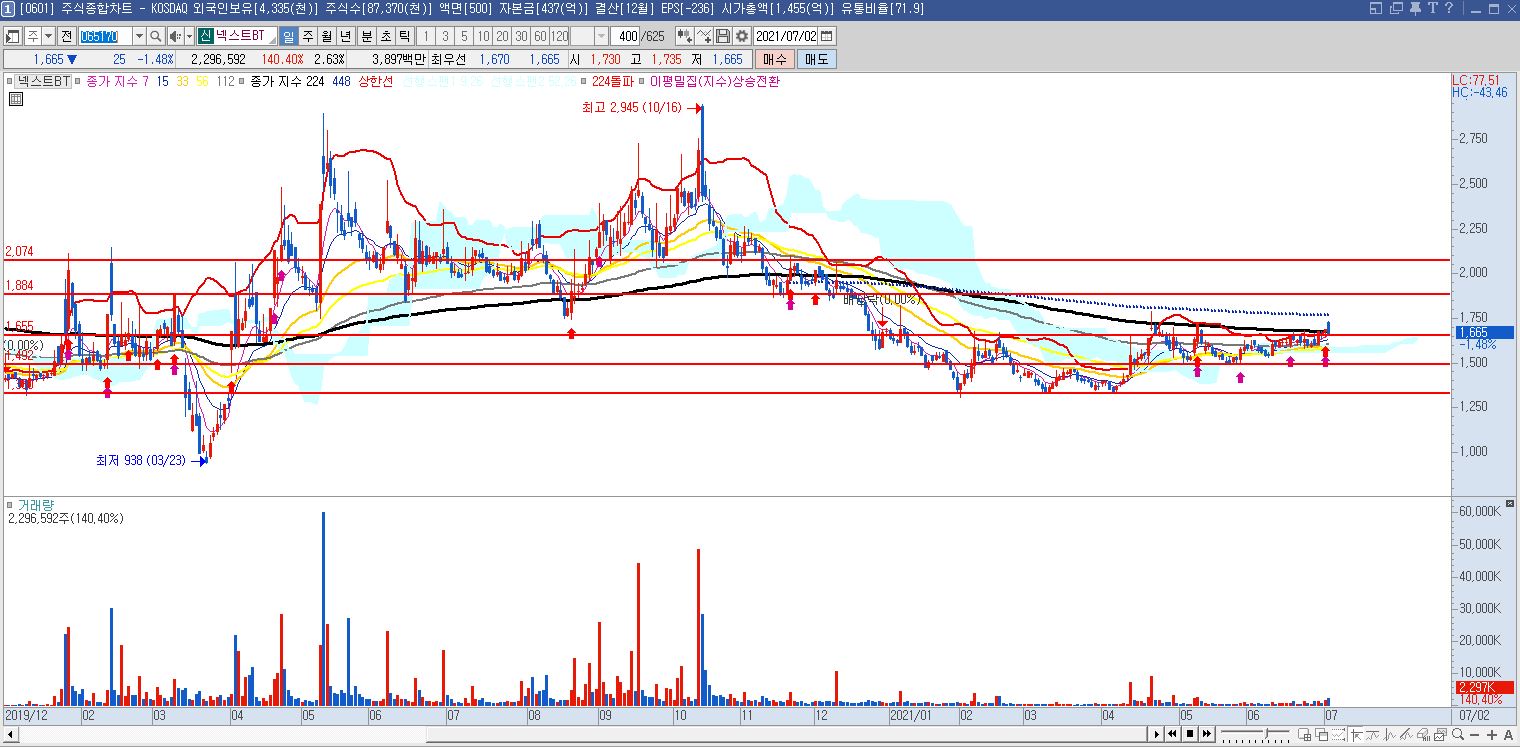Click the 넥스트BT legend label button
The image size is (1520, 747).
[43, 82]
